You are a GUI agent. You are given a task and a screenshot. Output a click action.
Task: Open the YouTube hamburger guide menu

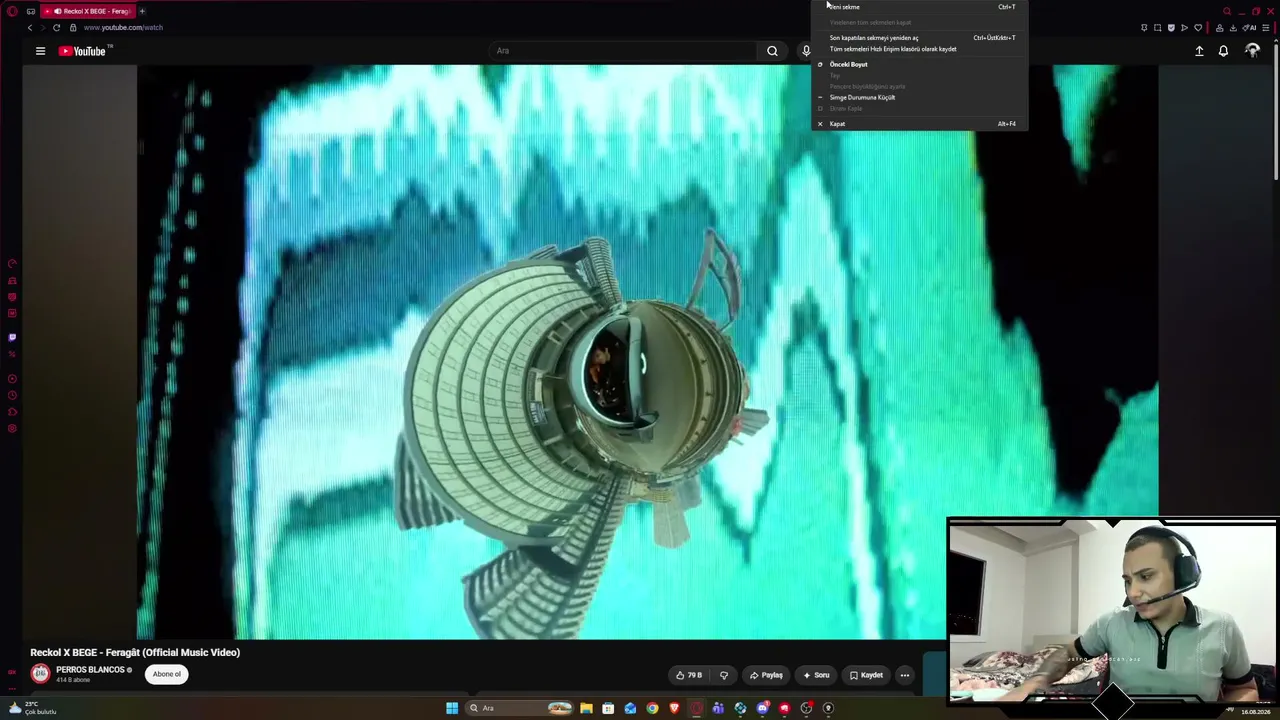pyautogui.click(x=40, y=51)
